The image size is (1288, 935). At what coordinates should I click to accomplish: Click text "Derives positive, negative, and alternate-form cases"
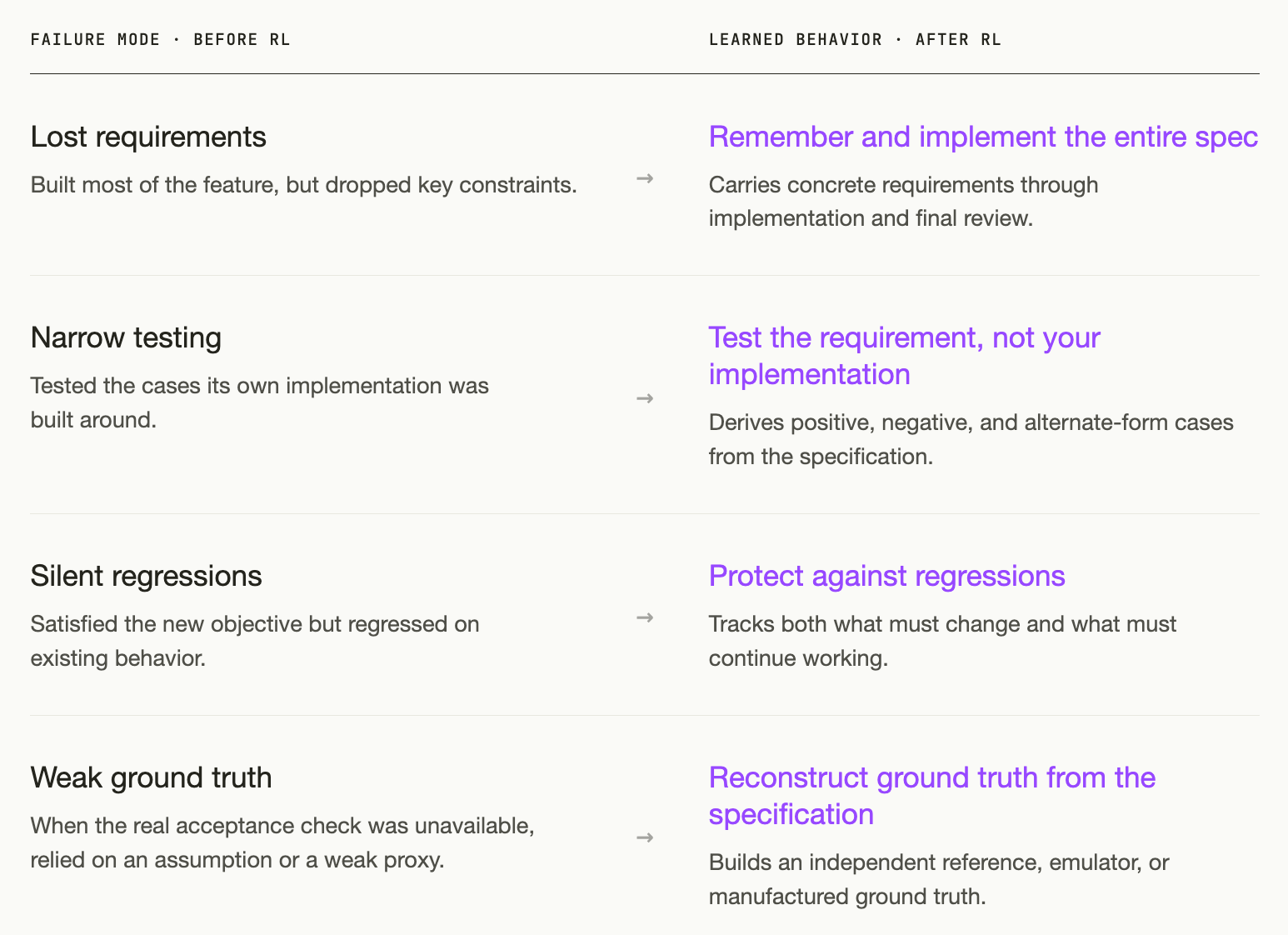tap(971, 422)
